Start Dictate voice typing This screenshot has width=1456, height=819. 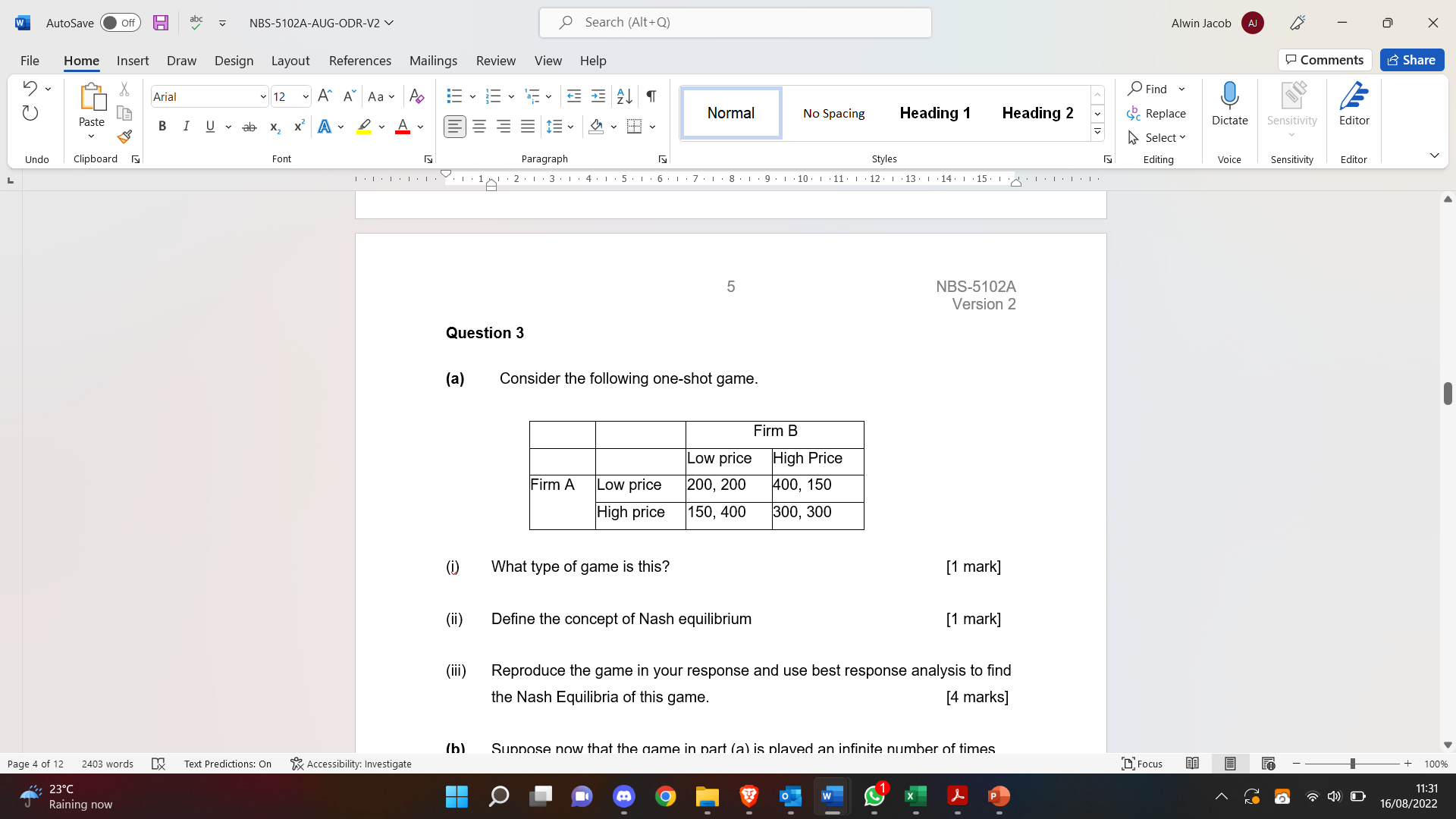(x=1229, y=102)
